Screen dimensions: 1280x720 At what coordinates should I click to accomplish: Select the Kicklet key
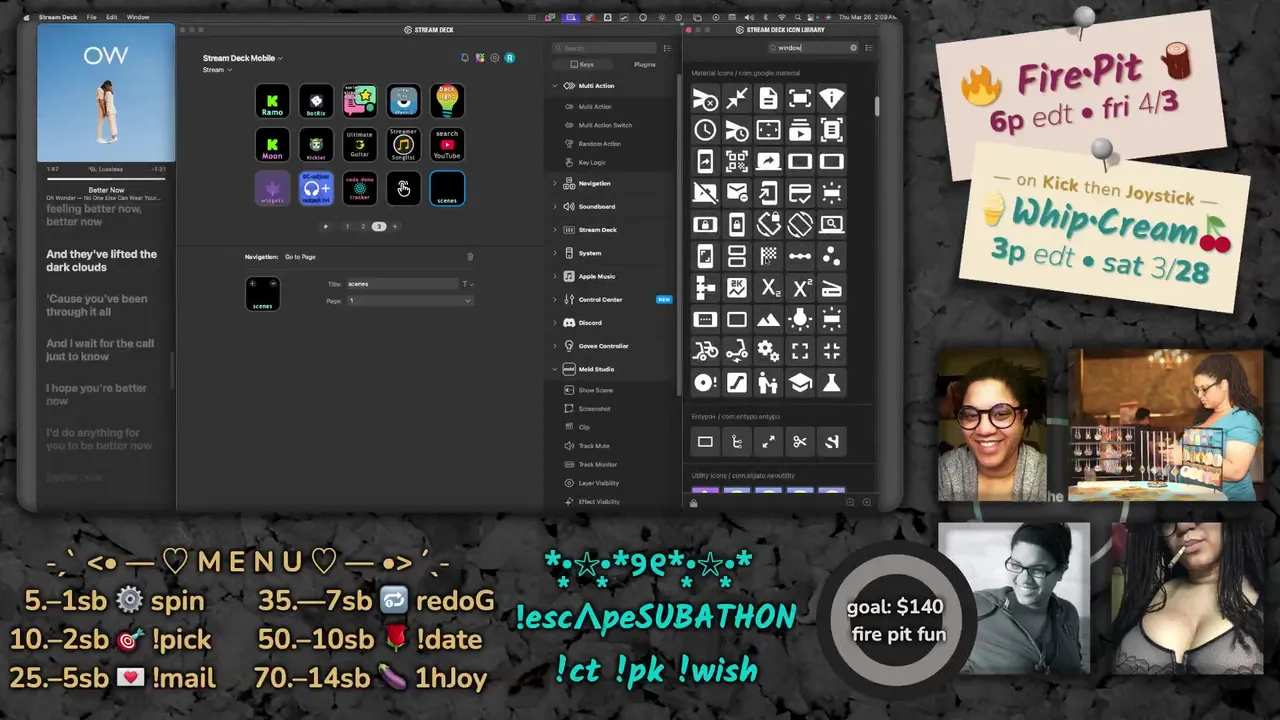(316, 145)
